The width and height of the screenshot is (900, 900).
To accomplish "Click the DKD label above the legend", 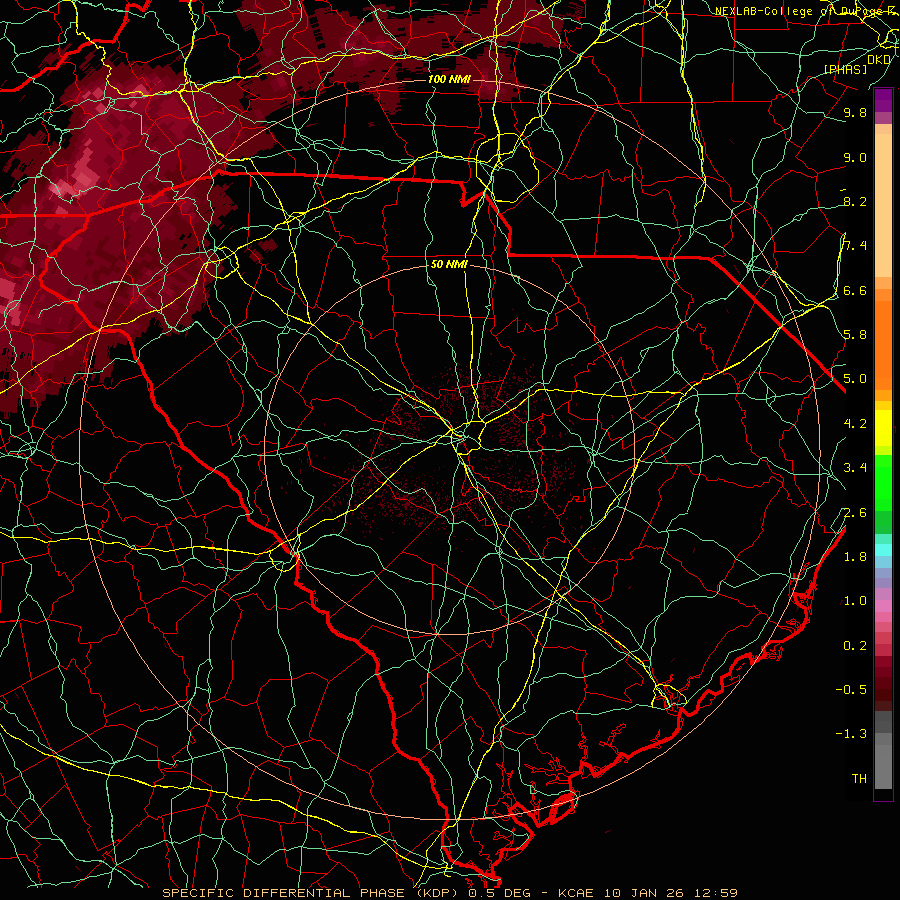I will [879, 60].
